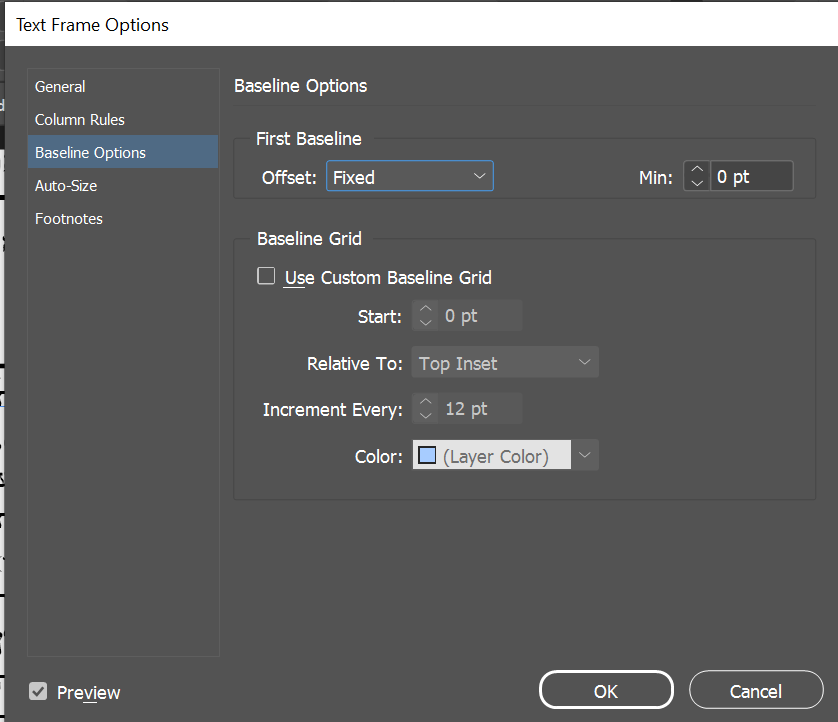Click the Layer Color swatch
The width and height of the screenshot is (838, 722).
click(x=428, y=456)
